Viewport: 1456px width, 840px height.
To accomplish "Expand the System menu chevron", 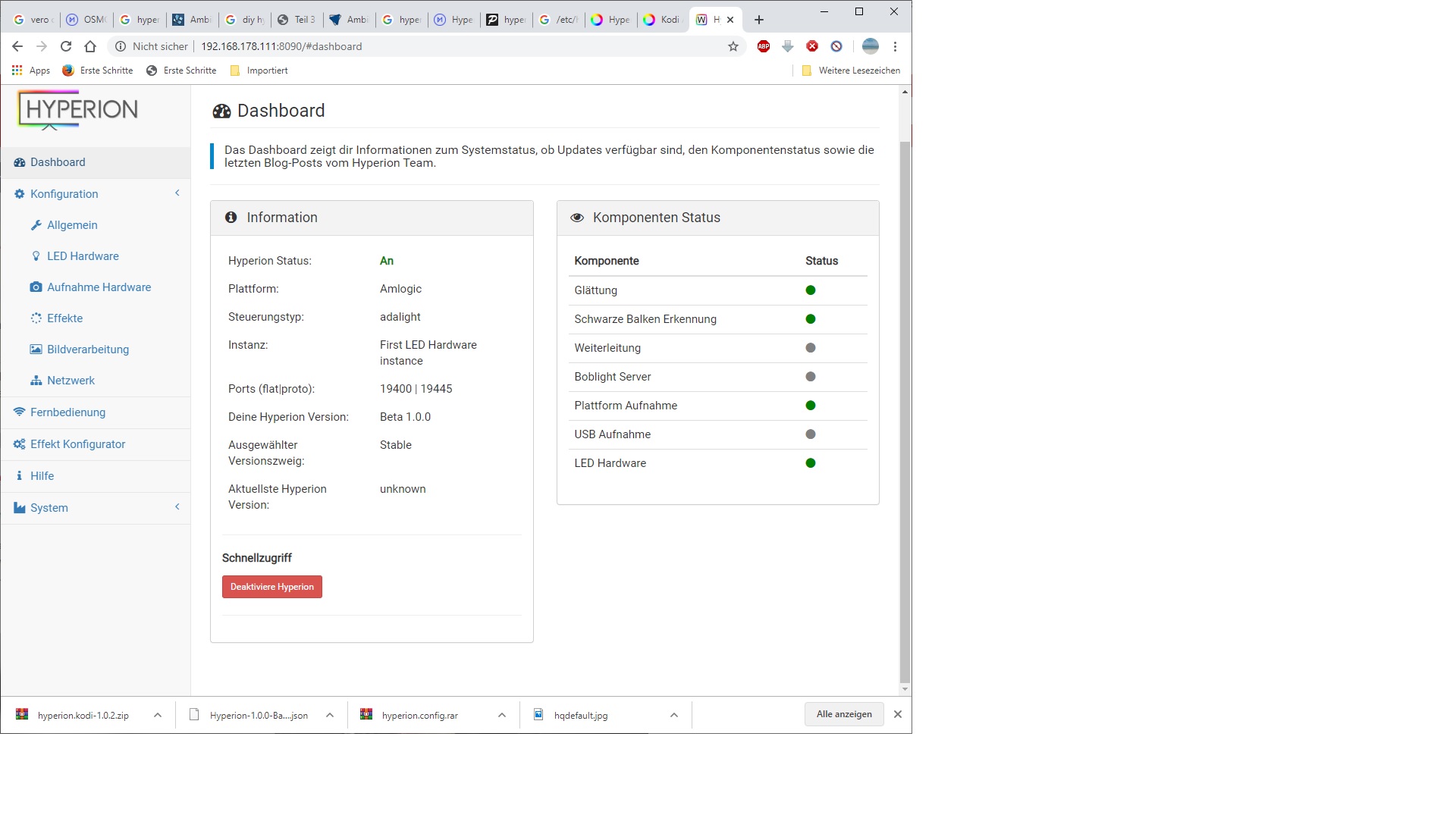I will [x=177, y=507].
